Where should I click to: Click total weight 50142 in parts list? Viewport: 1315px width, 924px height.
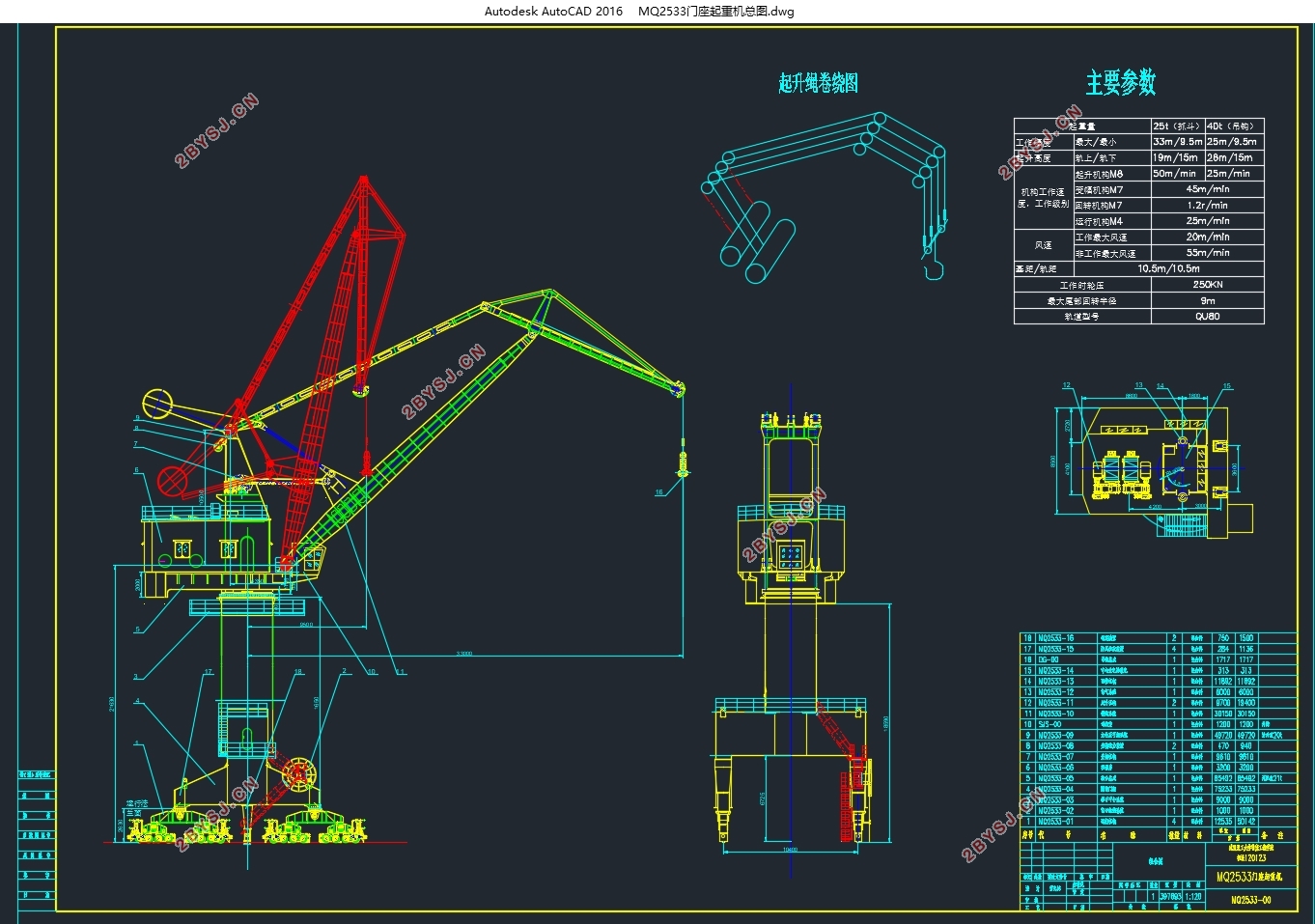[x=1246, y=822]
